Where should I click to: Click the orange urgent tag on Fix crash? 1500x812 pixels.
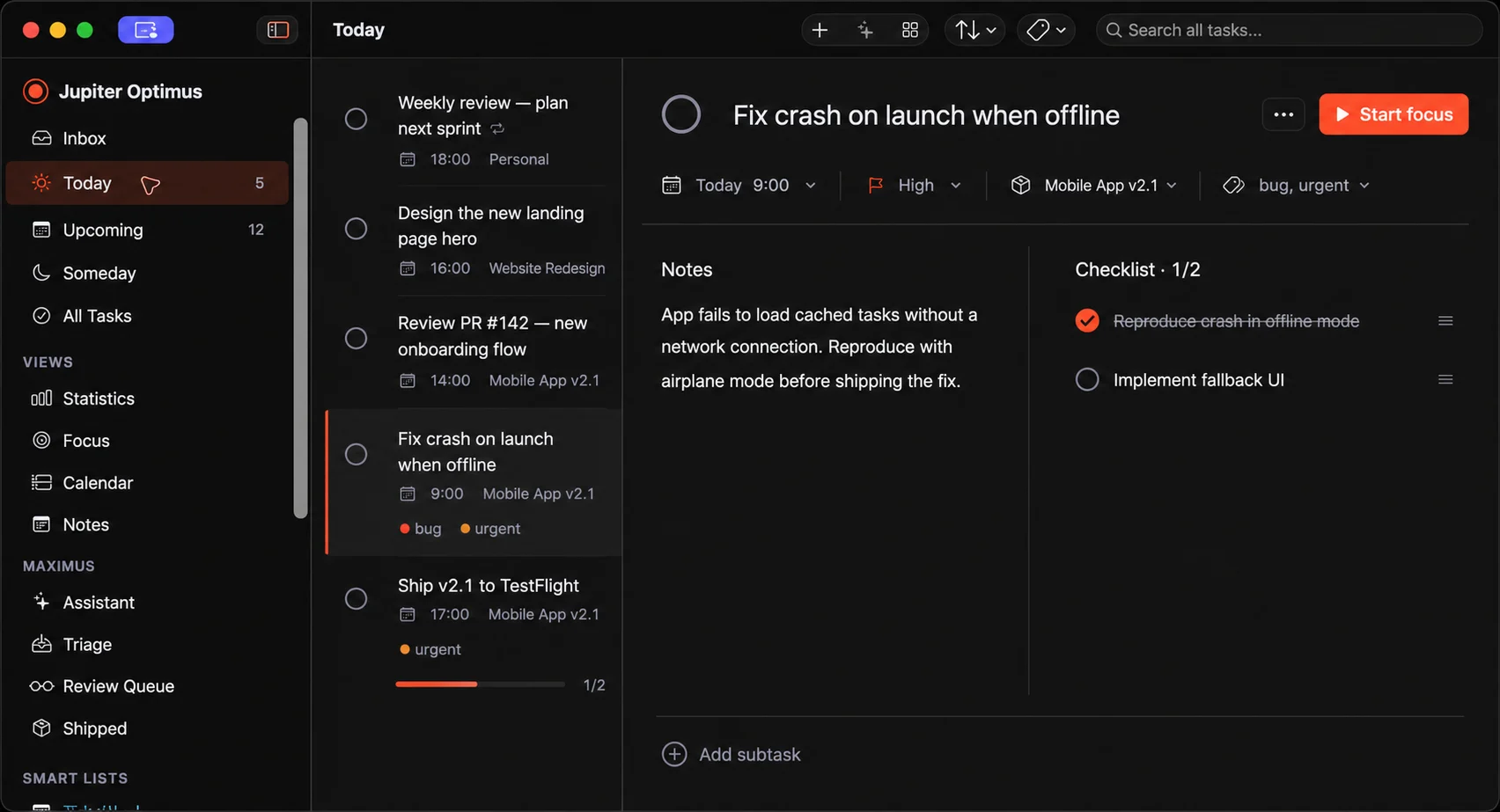point(490,529)
